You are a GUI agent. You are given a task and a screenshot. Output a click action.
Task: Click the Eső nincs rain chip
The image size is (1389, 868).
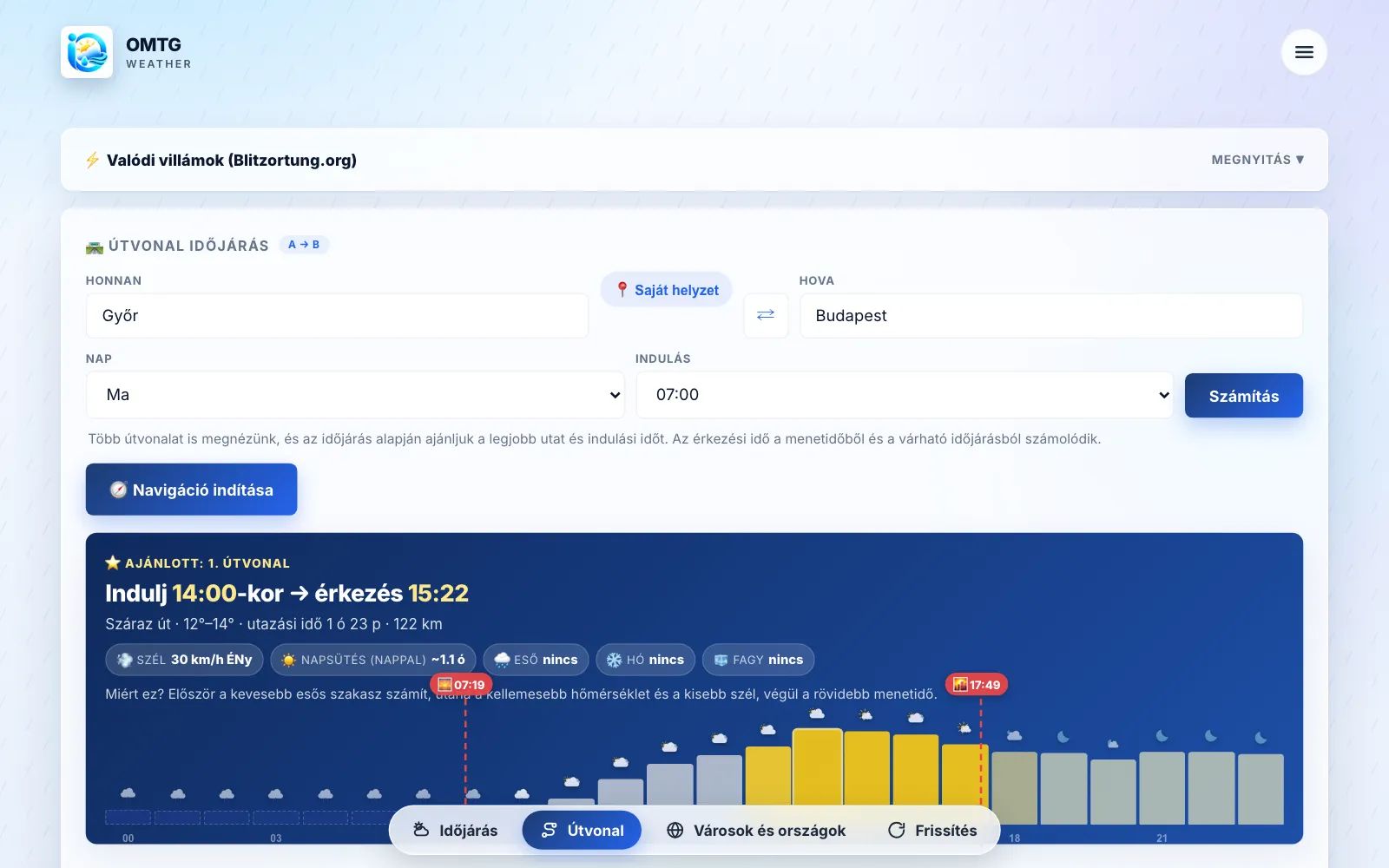click(x=537, y=660)
